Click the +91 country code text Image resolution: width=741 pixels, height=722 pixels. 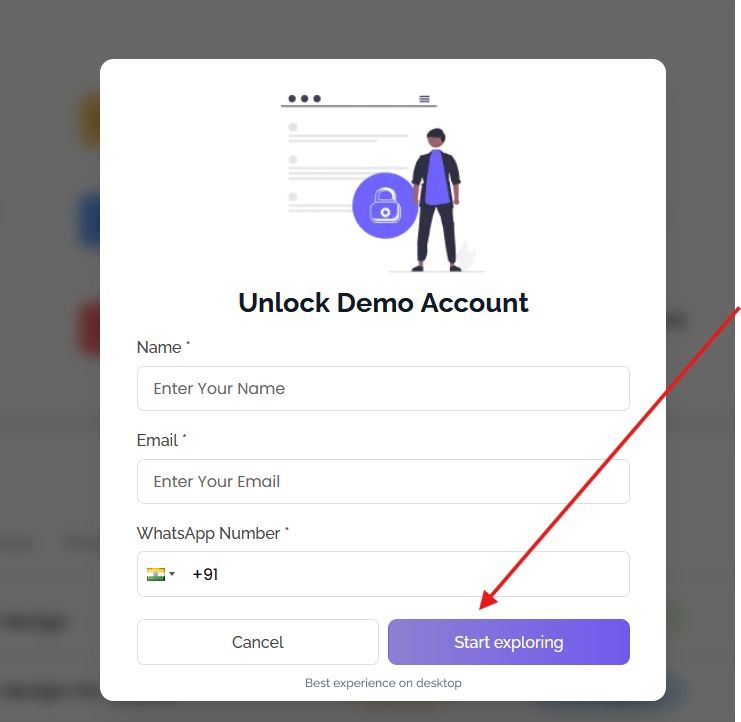(205, 575)
